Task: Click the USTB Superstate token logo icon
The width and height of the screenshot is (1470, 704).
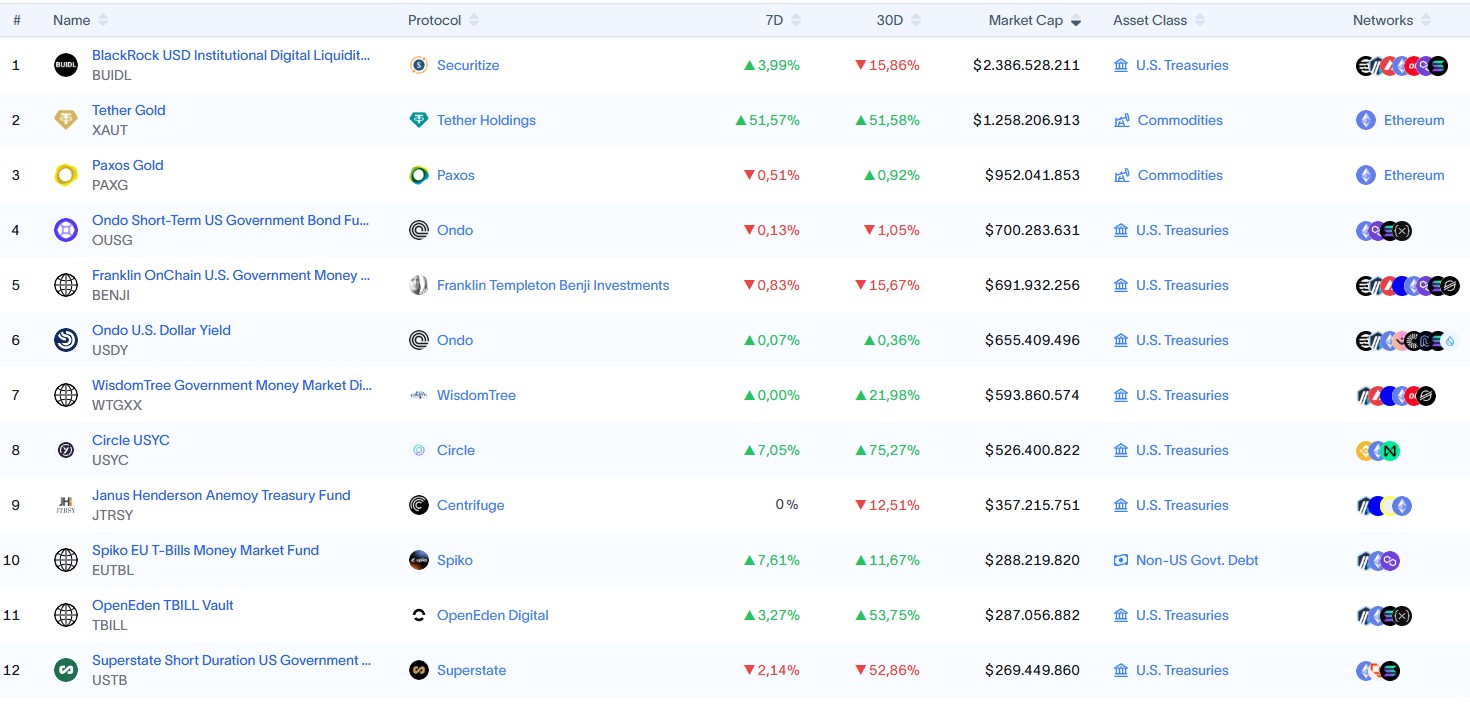Action: tap(66, 670)
